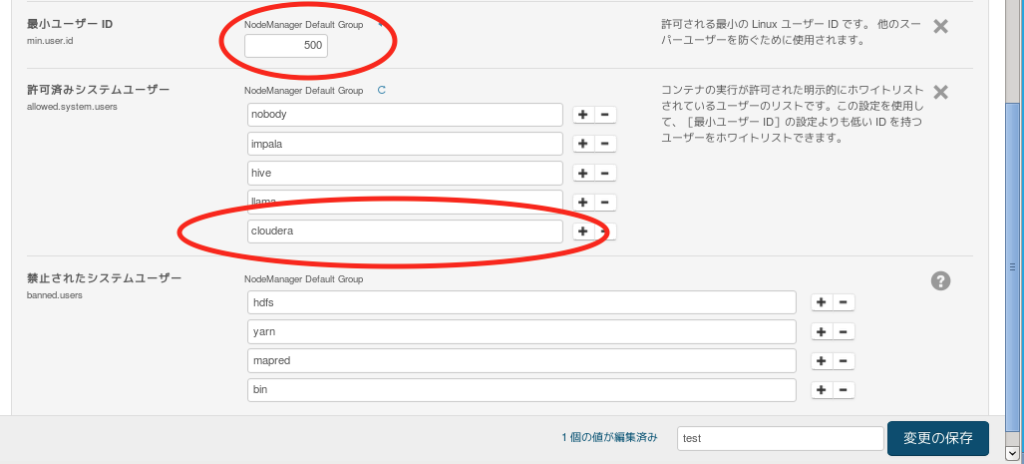
Task: Remove the mapred banned user
Action: coord(843,361)
